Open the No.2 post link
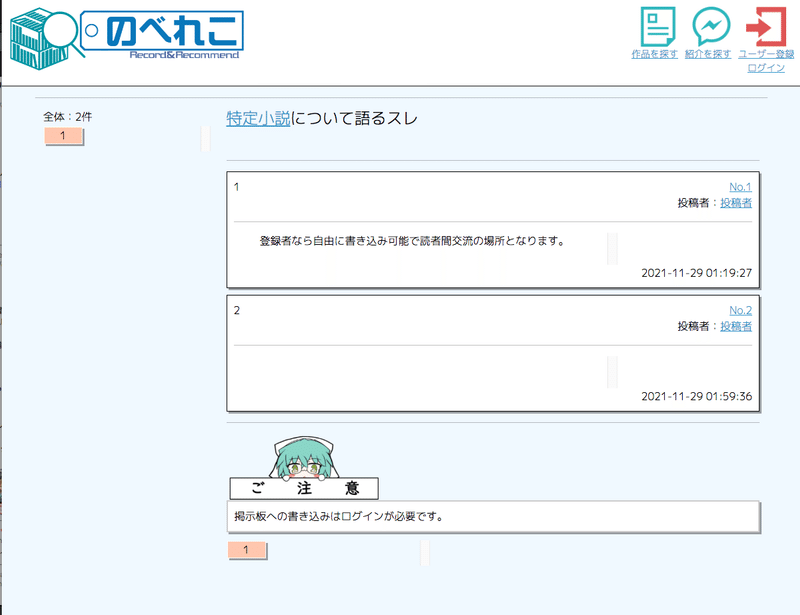800x615 pixels. (740, 310)
